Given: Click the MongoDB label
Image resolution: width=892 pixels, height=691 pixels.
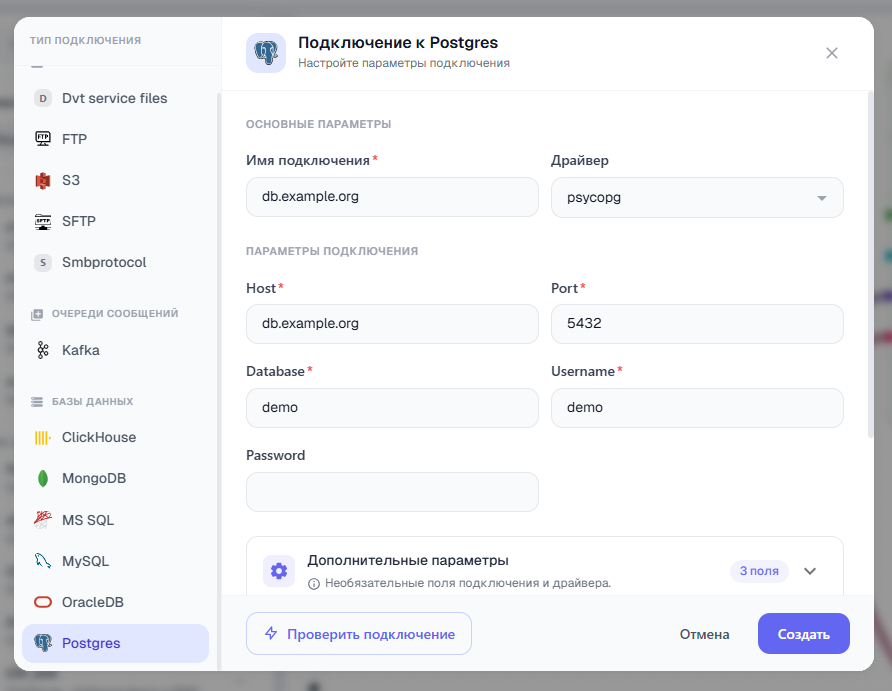Looking at the screenshot, I should click(94, 478).
